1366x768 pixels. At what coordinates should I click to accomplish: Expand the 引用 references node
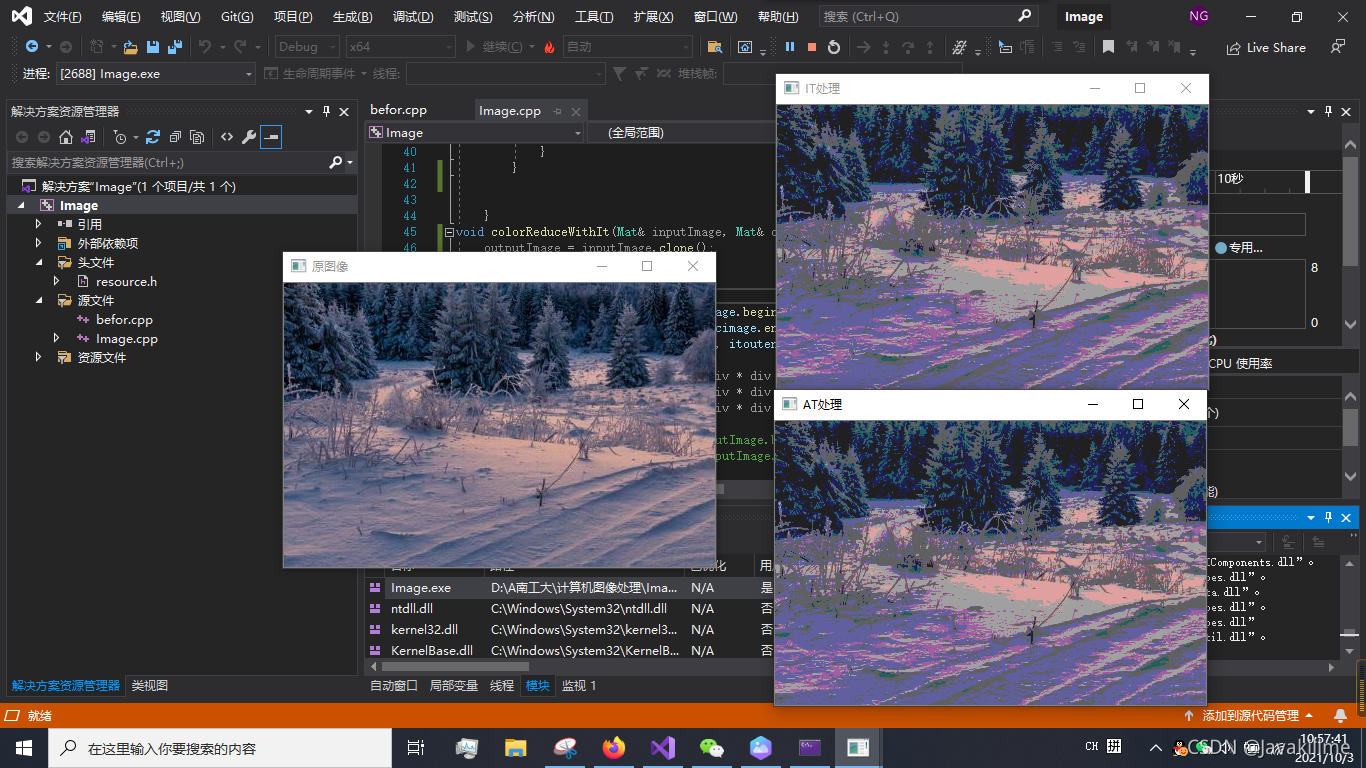pos(39,224)
